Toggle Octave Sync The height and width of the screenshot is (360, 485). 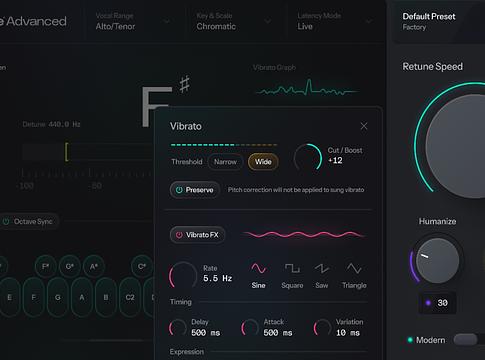28,221
